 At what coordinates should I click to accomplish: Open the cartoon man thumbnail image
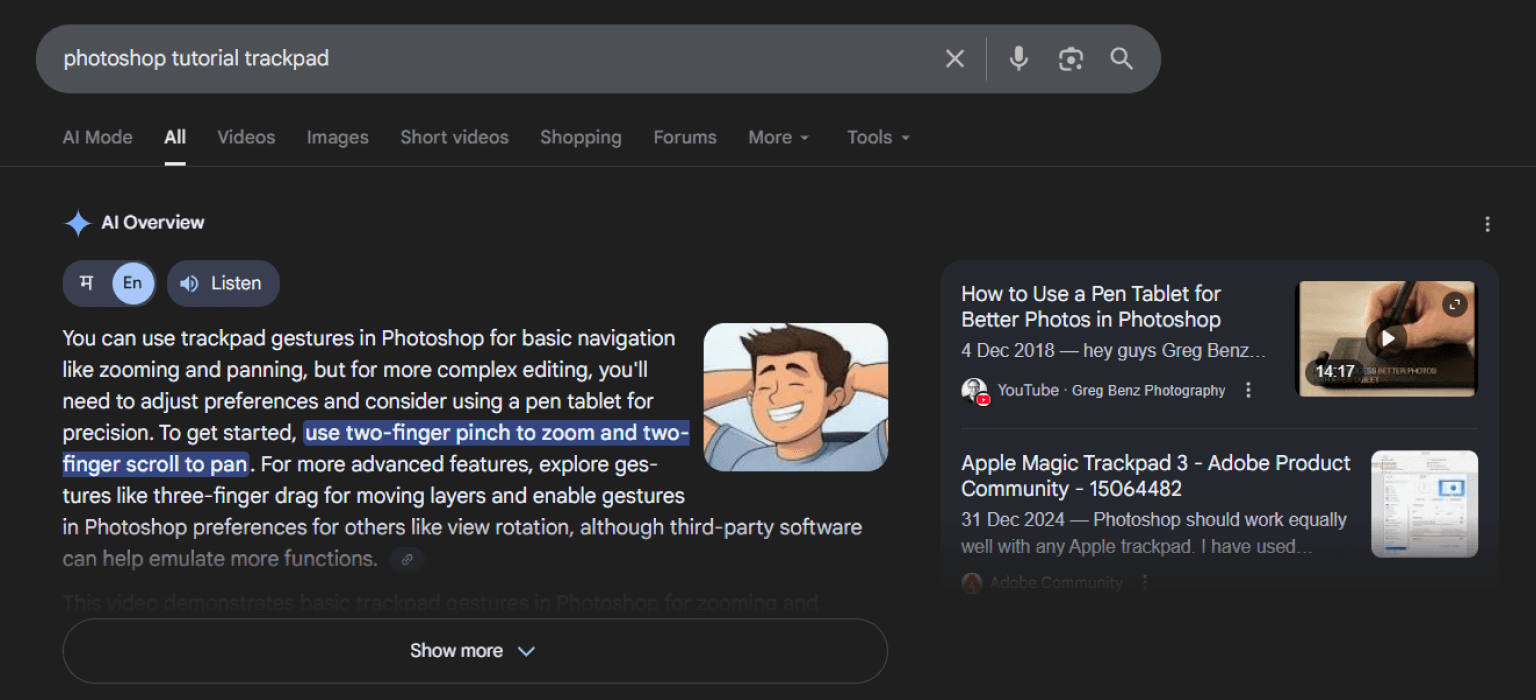pyautogui.click(x=795, y=397)
